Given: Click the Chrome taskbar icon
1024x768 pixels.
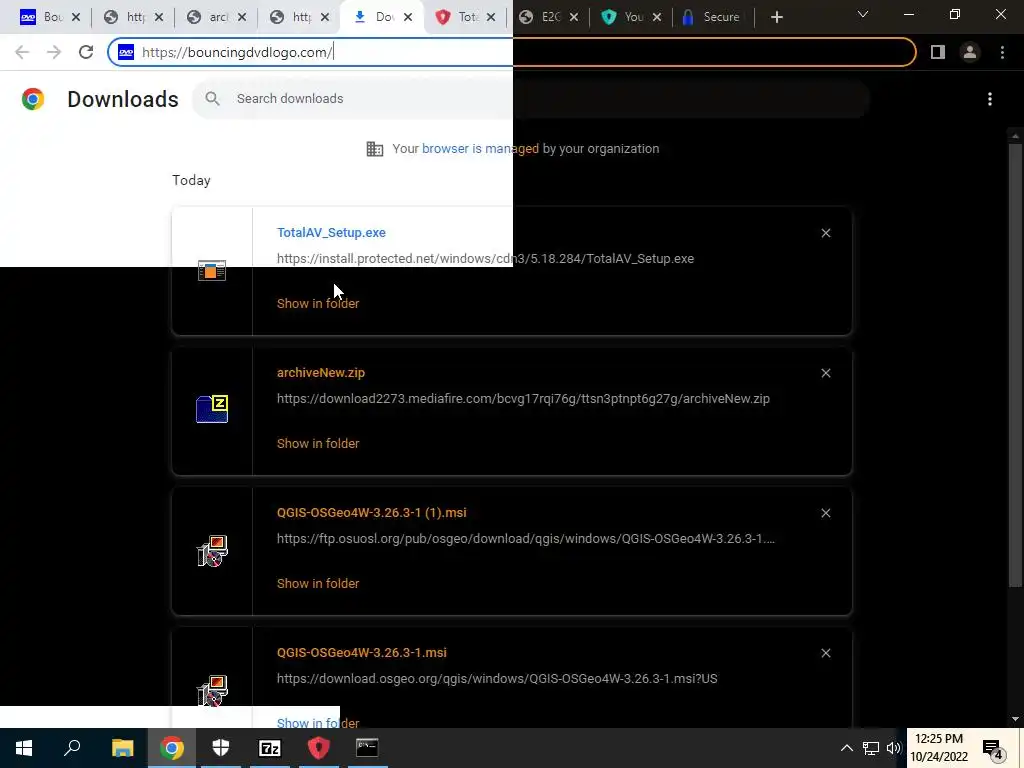Looking at the screenshot, I should [x=172, y=748].
